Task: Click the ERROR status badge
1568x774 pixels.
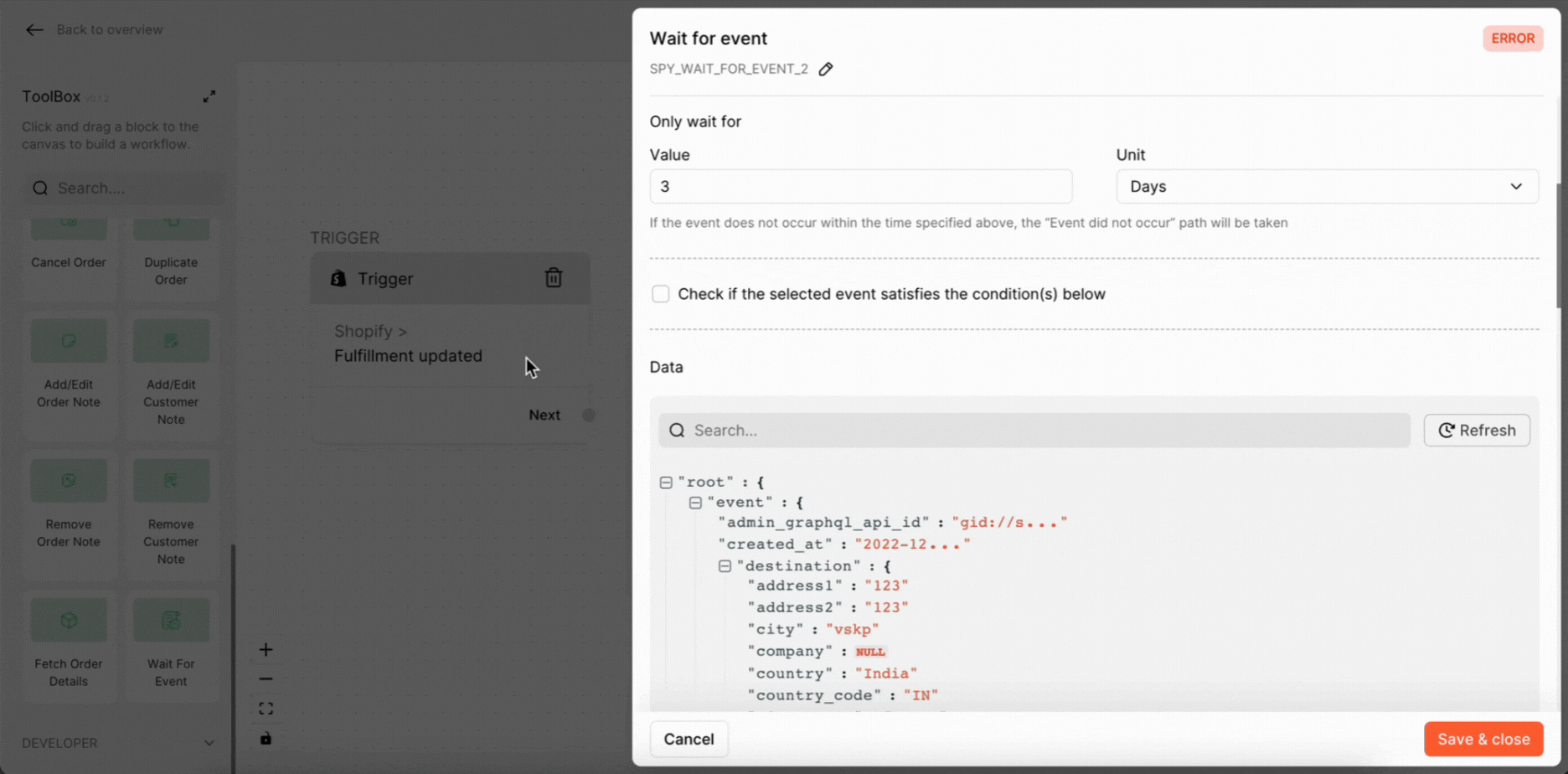Action: pos(1513,39)
